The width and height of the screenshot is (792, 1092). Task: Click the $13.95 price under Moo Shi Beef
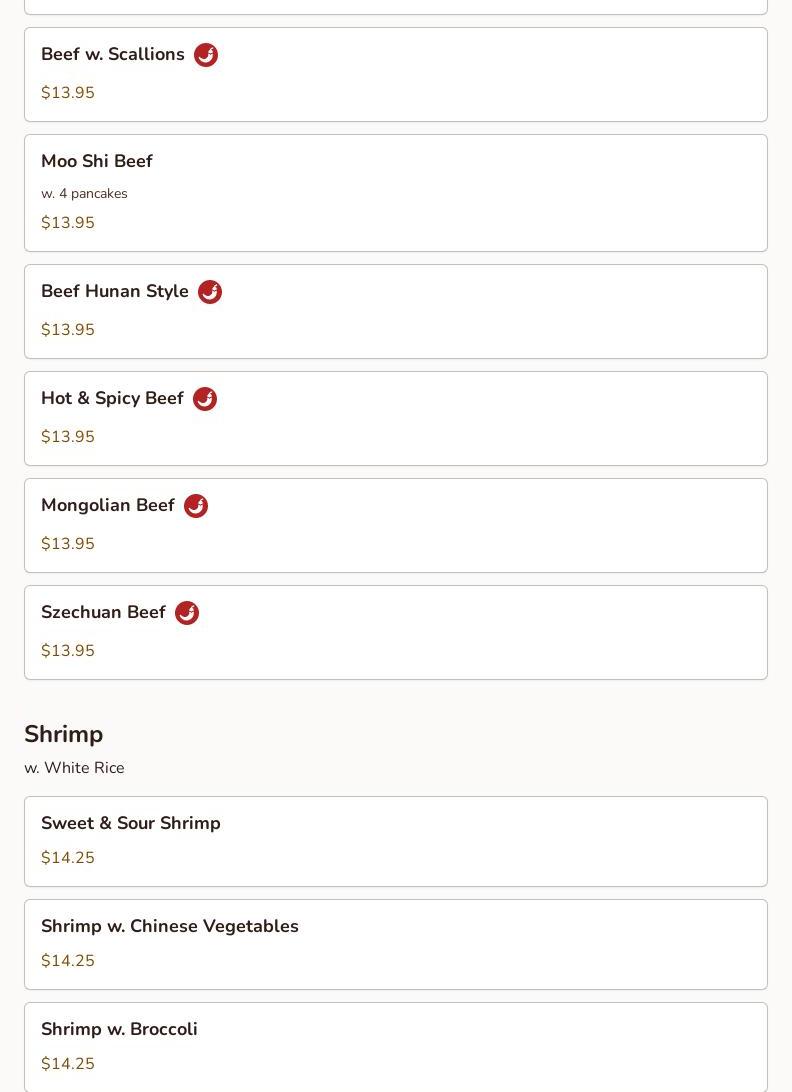coord(68,223)
